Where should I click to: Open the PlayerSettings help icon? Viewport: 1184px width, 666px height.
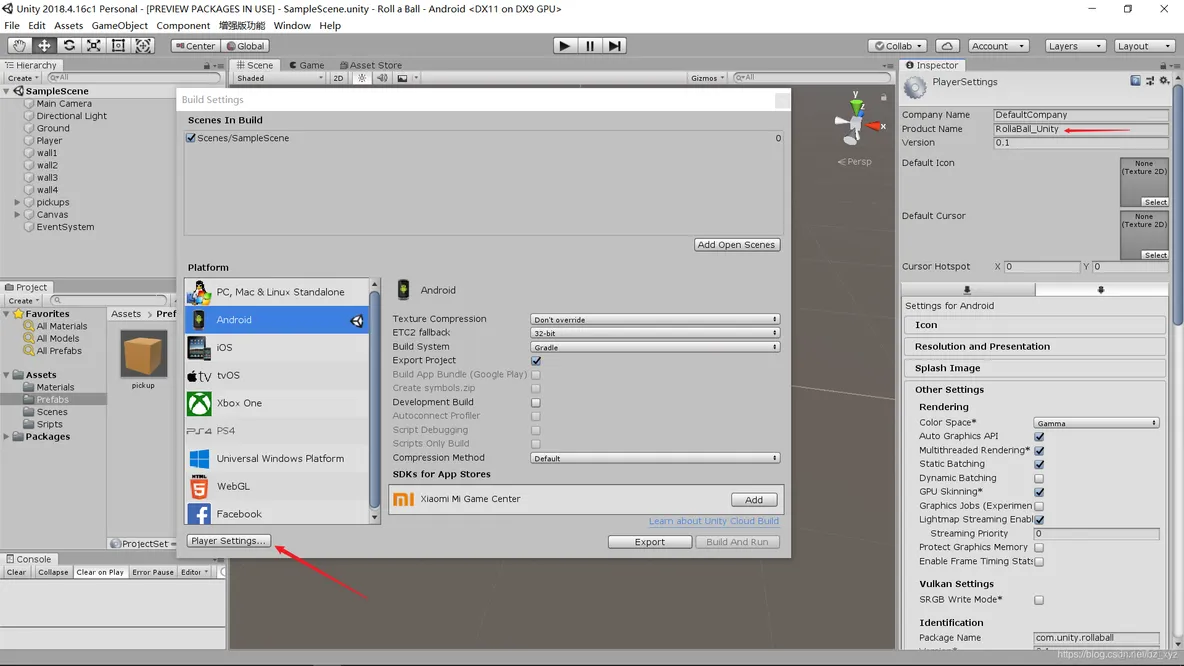pyautogui.click(x=1136, y=81)
